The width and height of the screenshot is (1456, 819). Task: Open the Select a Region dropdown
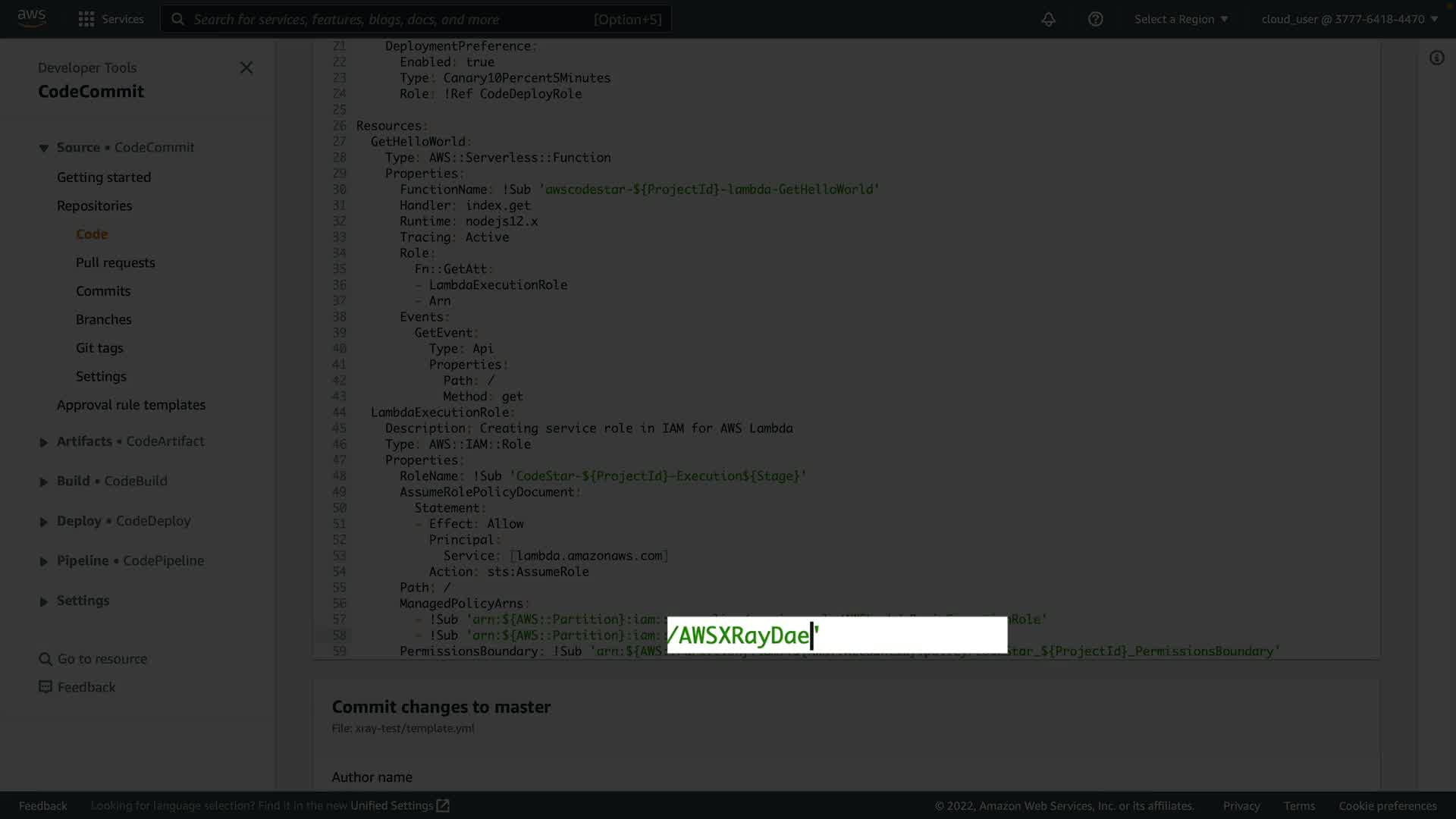[1181, 19]
